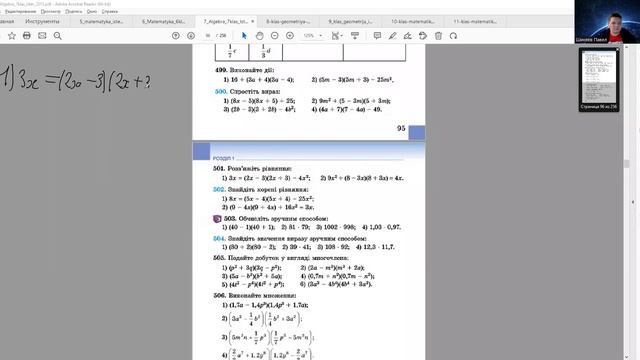The height and width of the screenshot is (360, 640).
Task: Click exercise number 500 in the PDF
Action: [221, 91]
